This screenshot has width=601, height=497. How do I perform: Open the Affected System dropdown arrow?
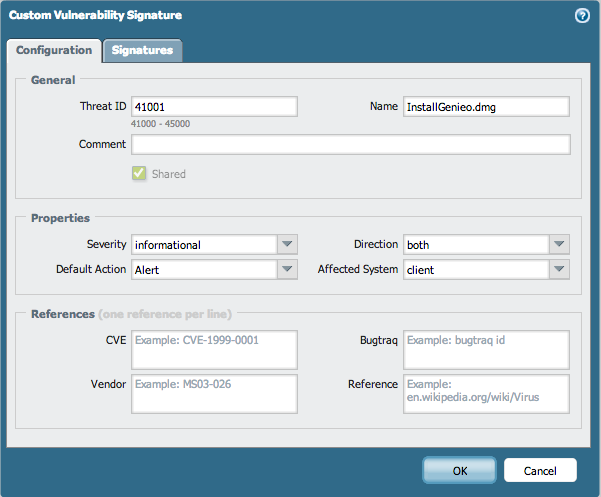click(x=559, y=269)
